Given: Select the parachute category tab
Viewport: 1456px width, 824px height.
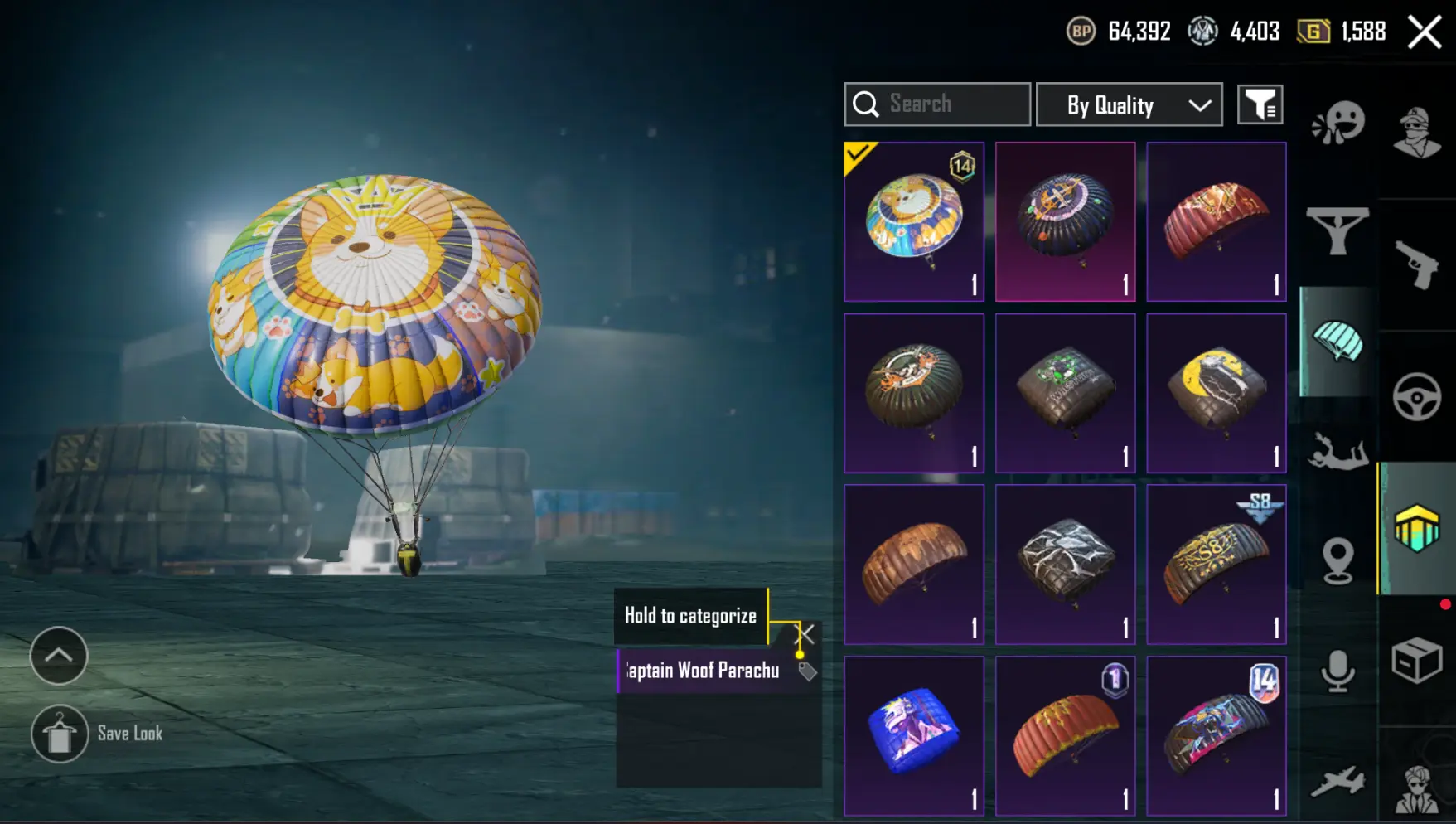Looking at the screenshot, I should click(x=1337, y=342).
